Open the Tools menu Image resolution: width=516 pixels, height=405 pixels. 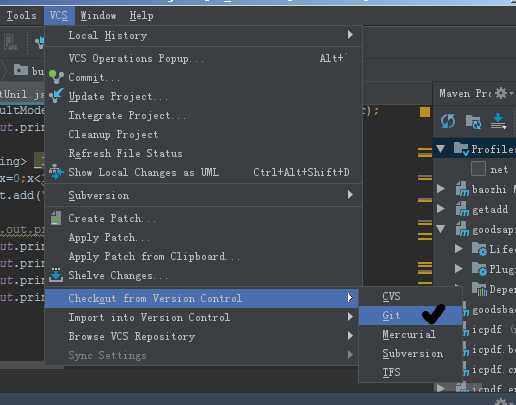tap(21, 15)
